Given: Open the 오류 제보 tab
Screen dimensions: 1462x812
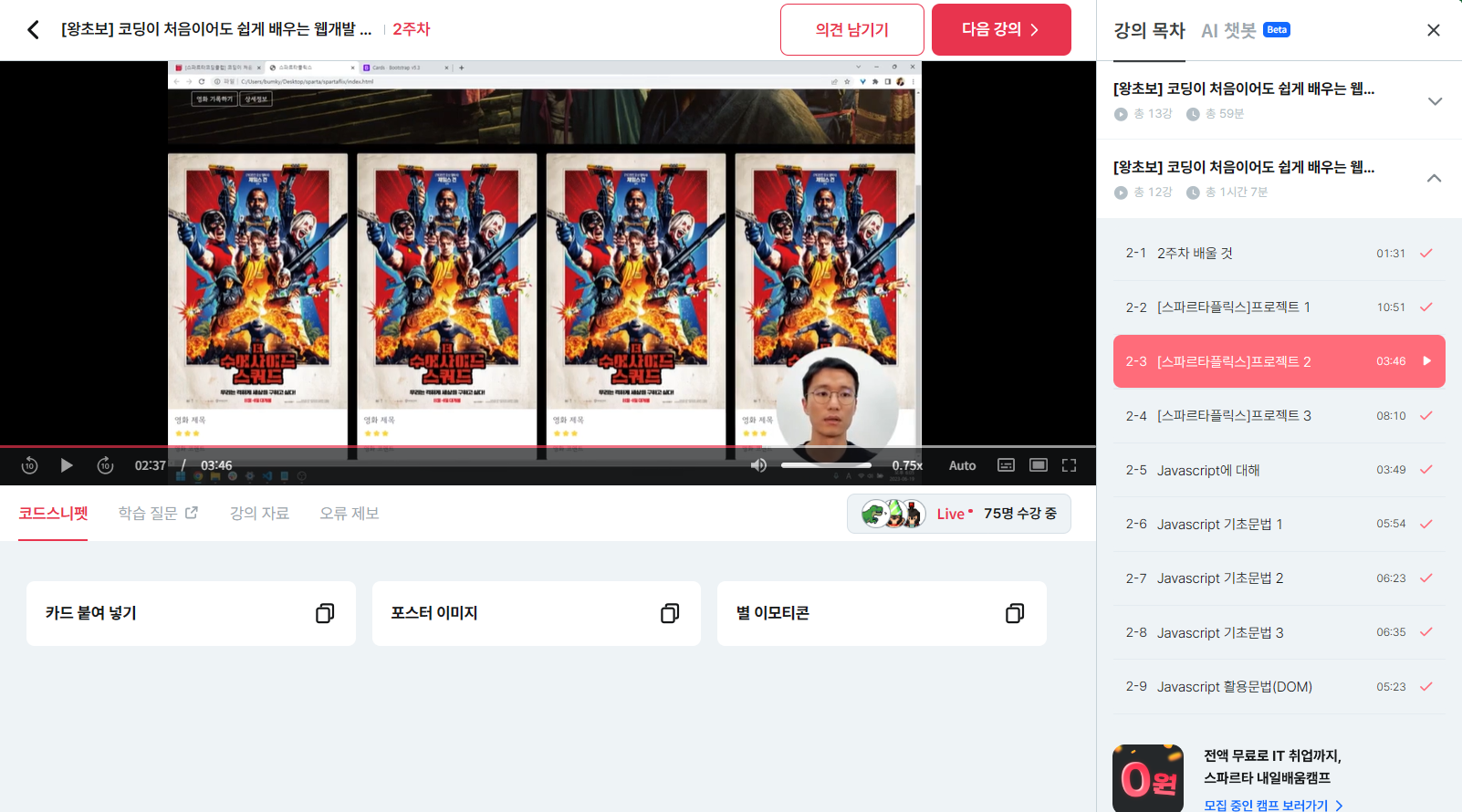Looking at the screenshot, I should (x=349, y=513).
